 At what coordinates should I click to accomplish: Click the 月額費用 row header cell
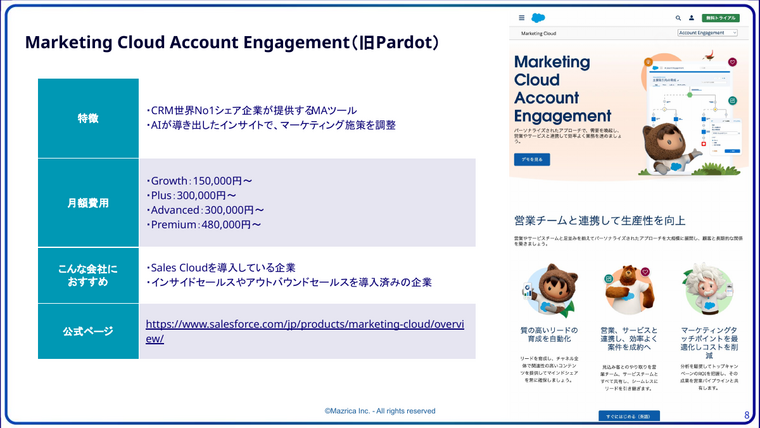pos(88,203)
